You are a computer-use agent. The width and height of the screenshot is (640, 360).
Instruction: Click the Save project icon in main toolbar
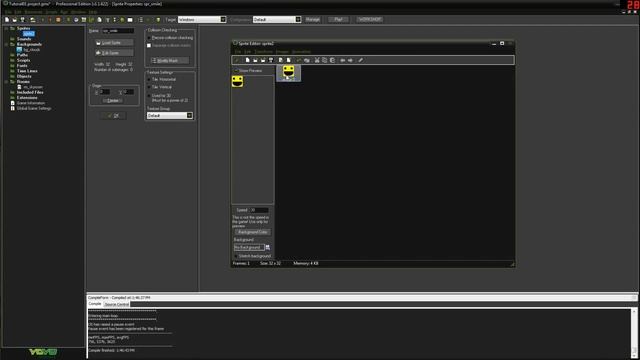[x=22, y=20]
